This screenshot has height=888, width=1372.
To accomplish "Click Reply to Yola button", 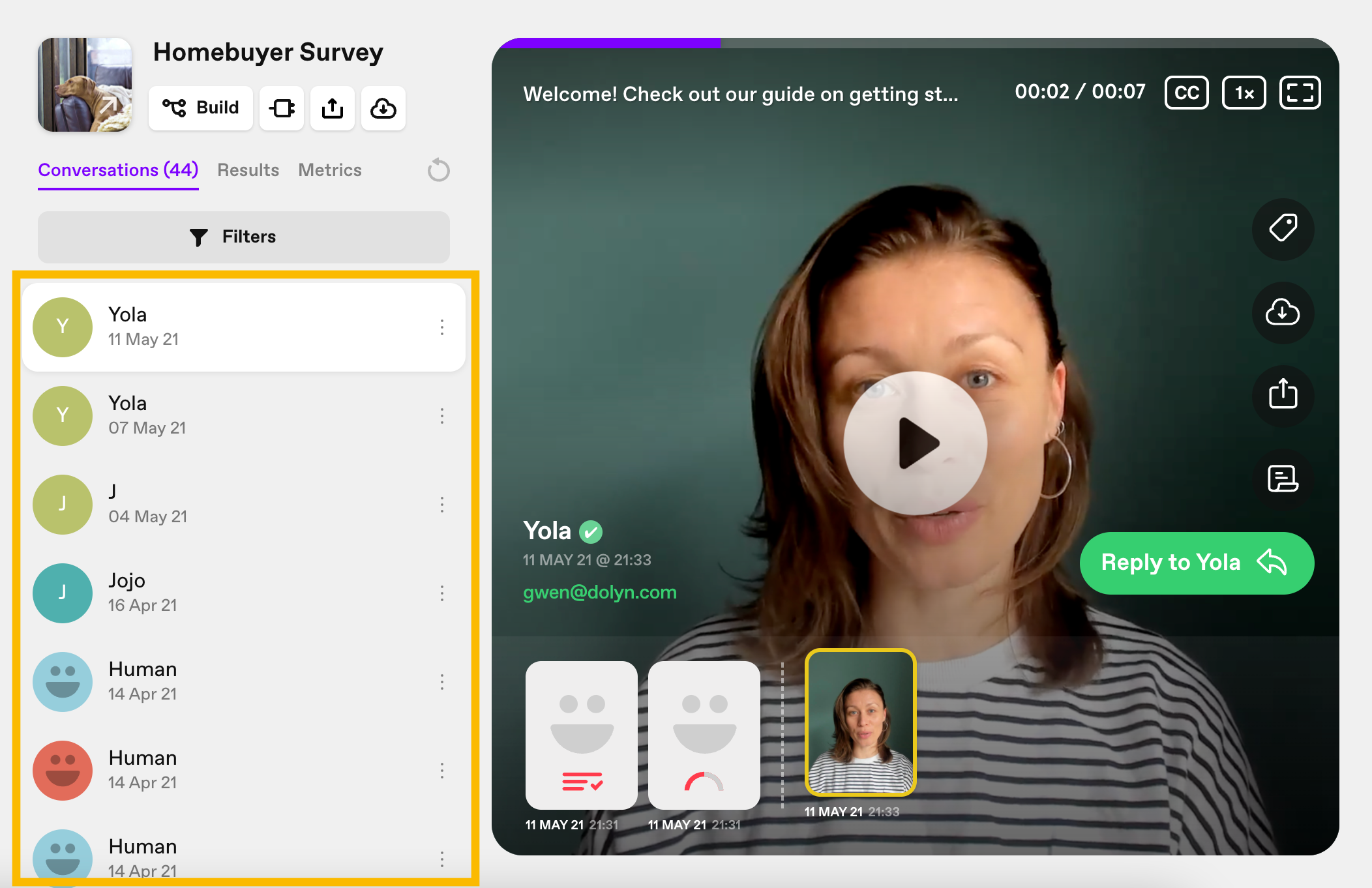I will click(1197, 563).
